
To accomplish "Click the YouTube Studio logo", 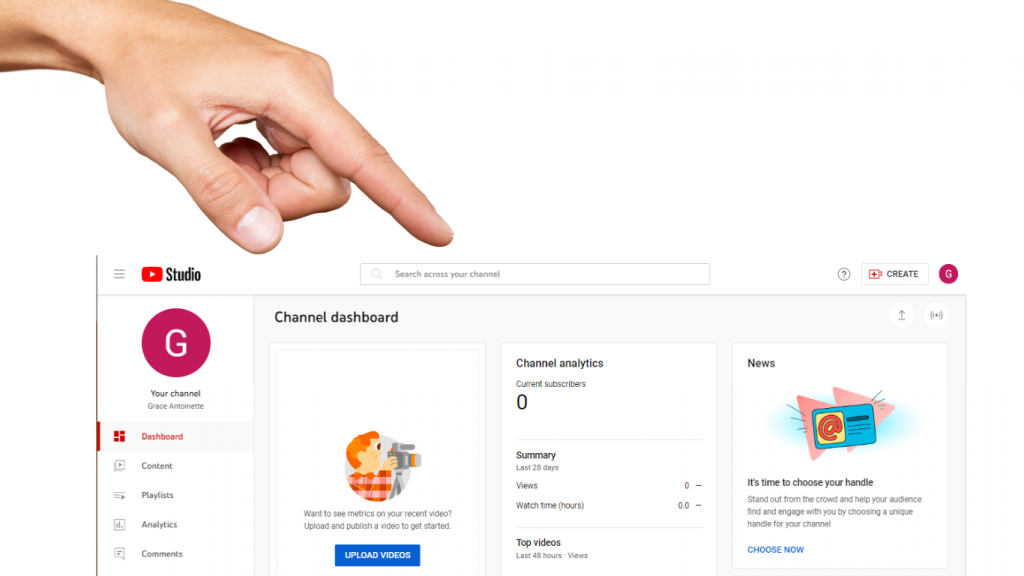I will click(171, 274).
